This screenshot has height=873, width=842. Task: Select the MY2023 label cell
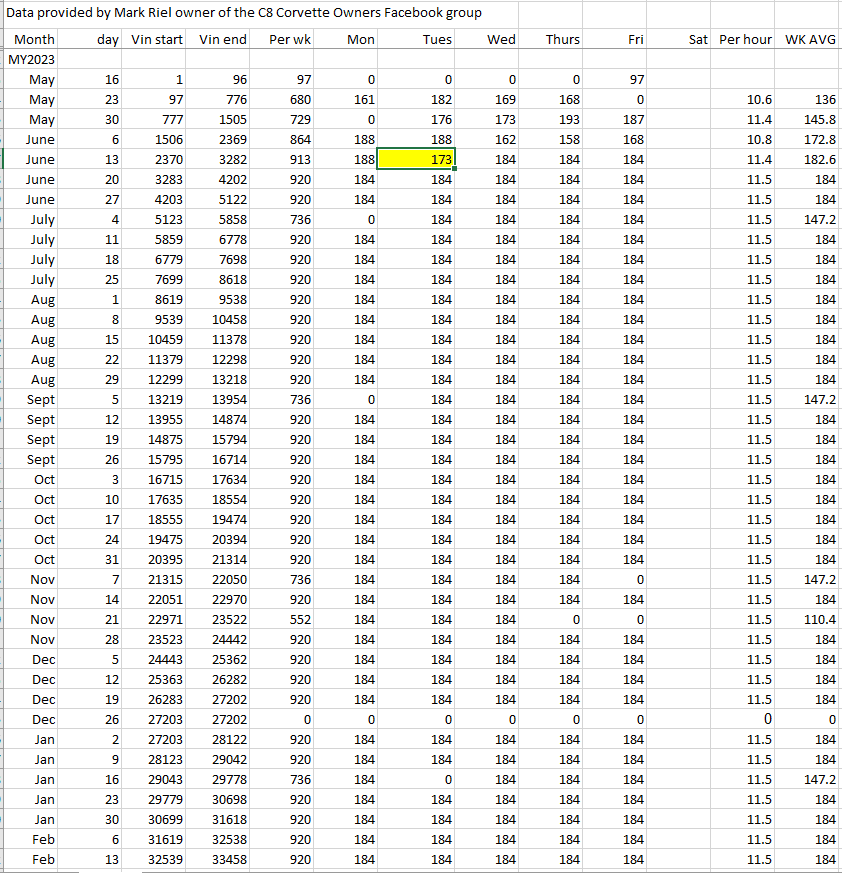(x=31, y=59)
